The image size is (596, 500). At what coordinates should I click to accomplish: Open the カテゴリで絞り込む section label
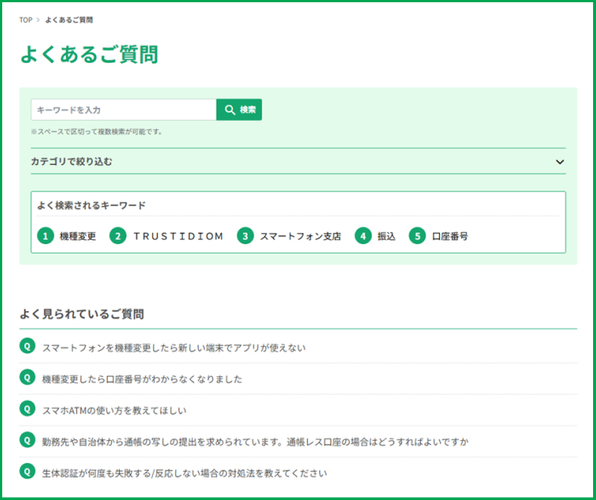[x=71, y=162]
